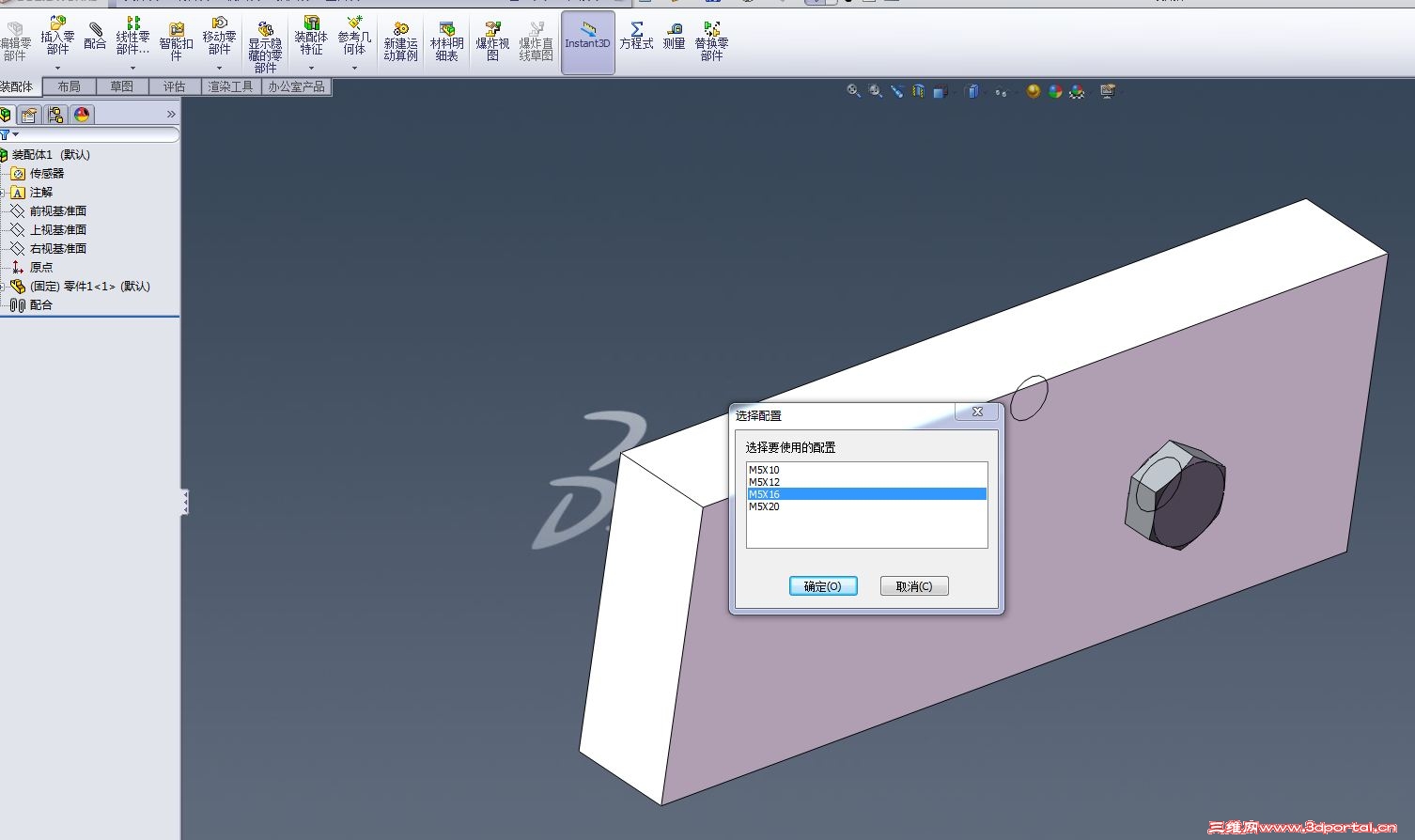
Task: Select the 右视基准面 (Right Plane) item
Action: coord(48,249)
